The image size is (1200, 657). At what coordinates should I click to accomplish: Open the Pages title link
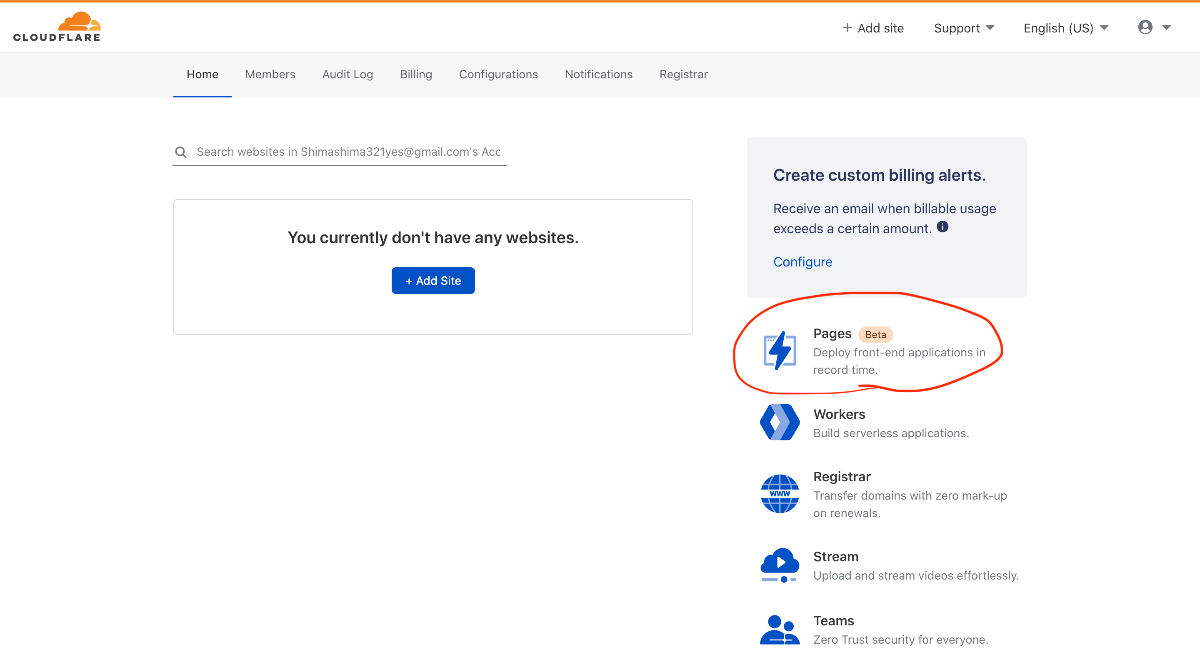tap(832, 334)
